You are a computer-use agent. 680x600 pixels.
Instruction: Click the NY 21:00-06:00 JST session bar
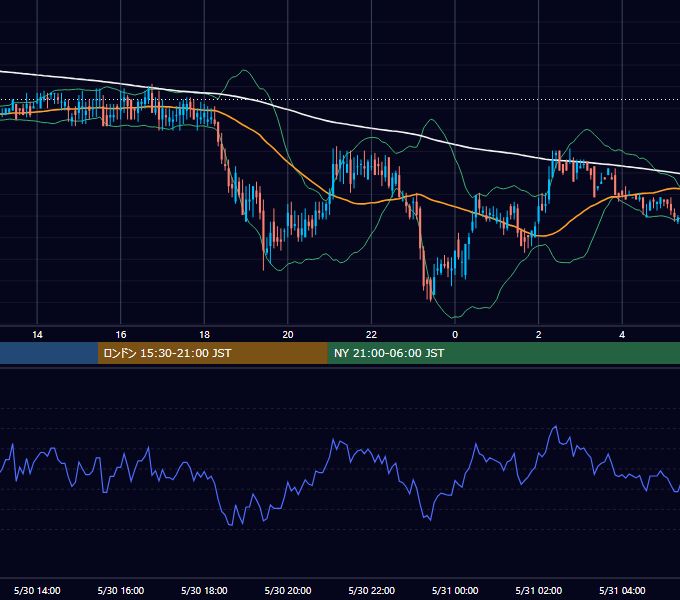pos(503,353)
